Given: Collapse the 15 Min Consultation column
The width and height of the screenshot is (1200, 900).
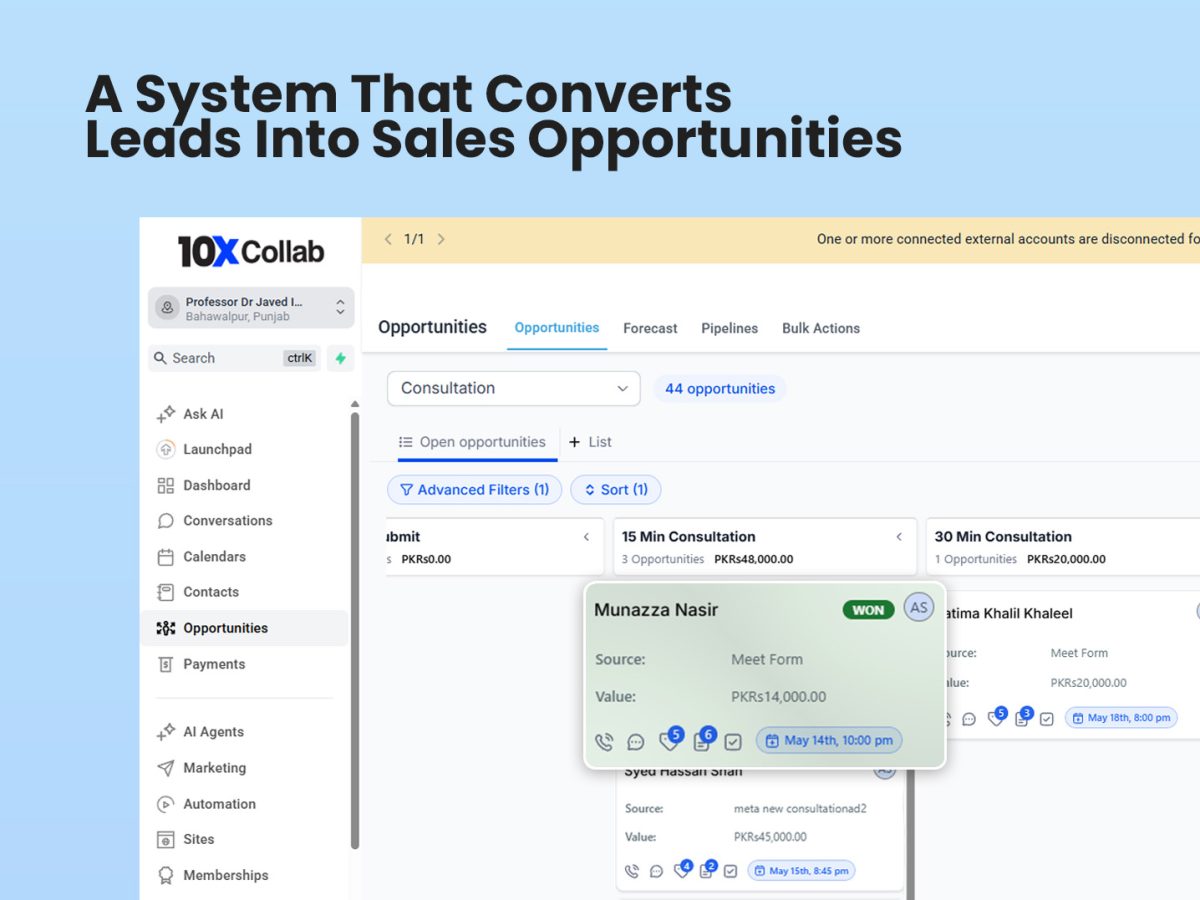Looking at the screenshot, I should point(899,537).
